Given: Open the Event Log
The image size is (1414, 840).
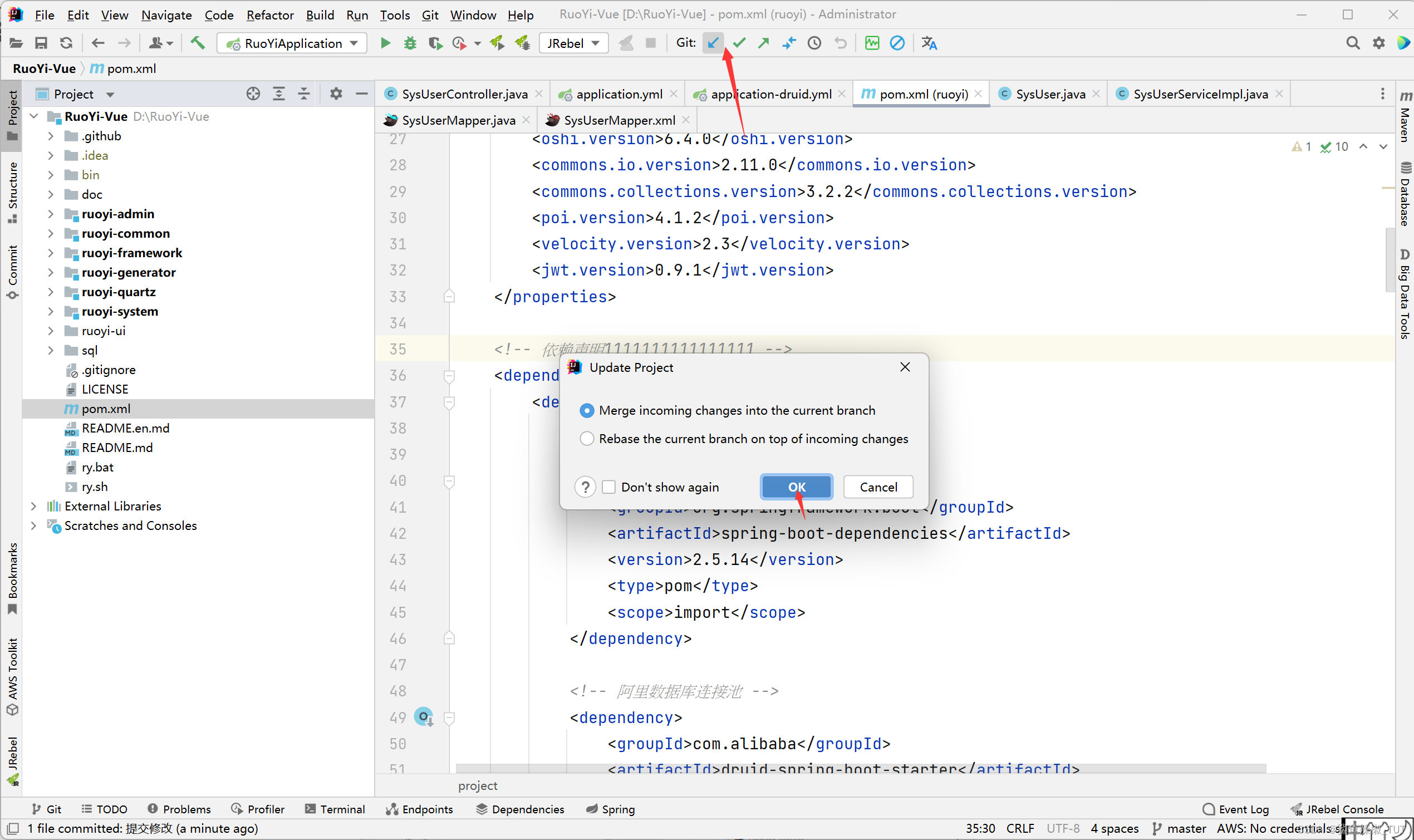Looking at the screenshot, I should click(1236, 809).
